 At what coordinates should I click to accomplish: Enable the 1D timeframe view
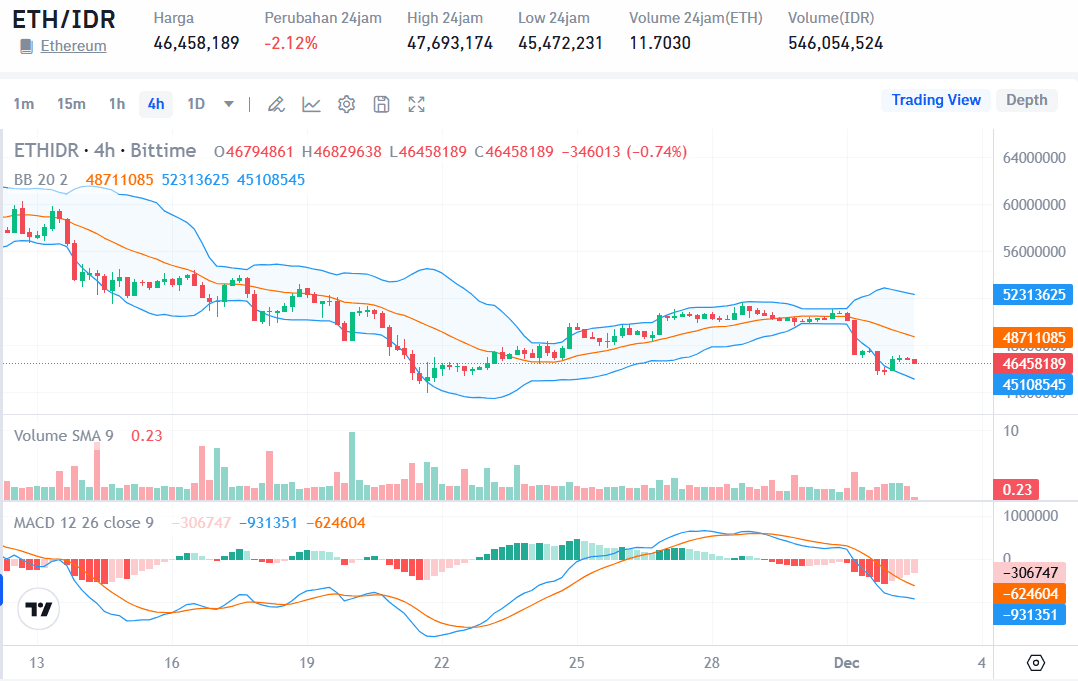pyautogui.click(x=193, y=103)
